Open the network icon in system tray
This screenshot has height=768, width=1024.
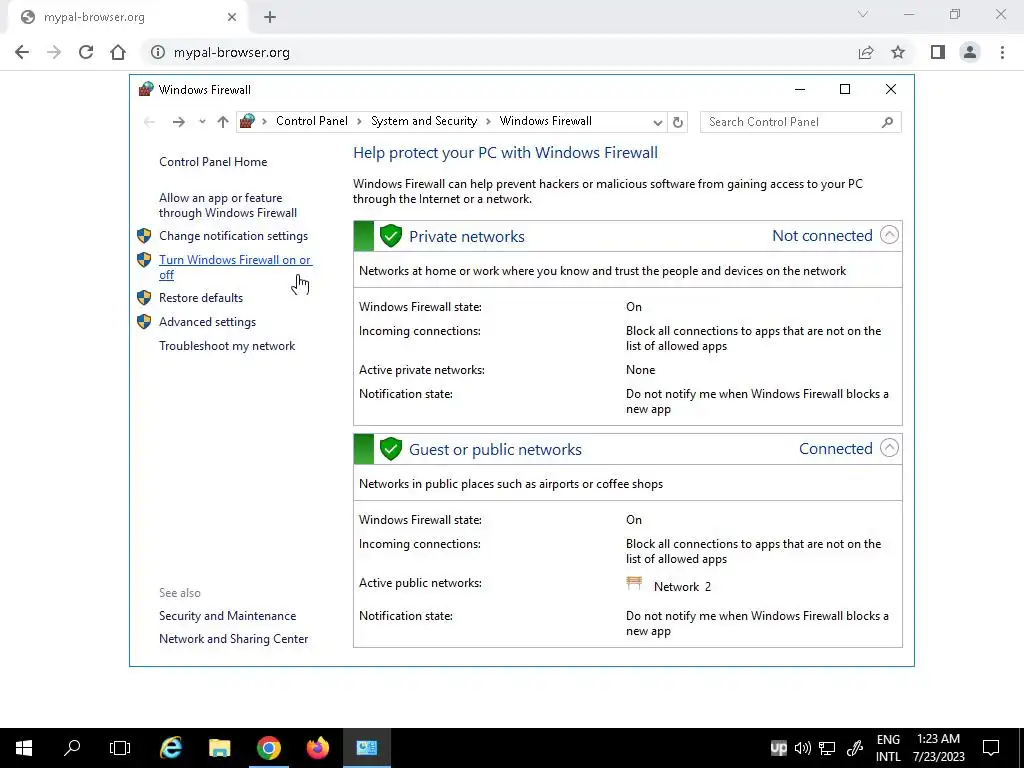[x=827, y=748]
